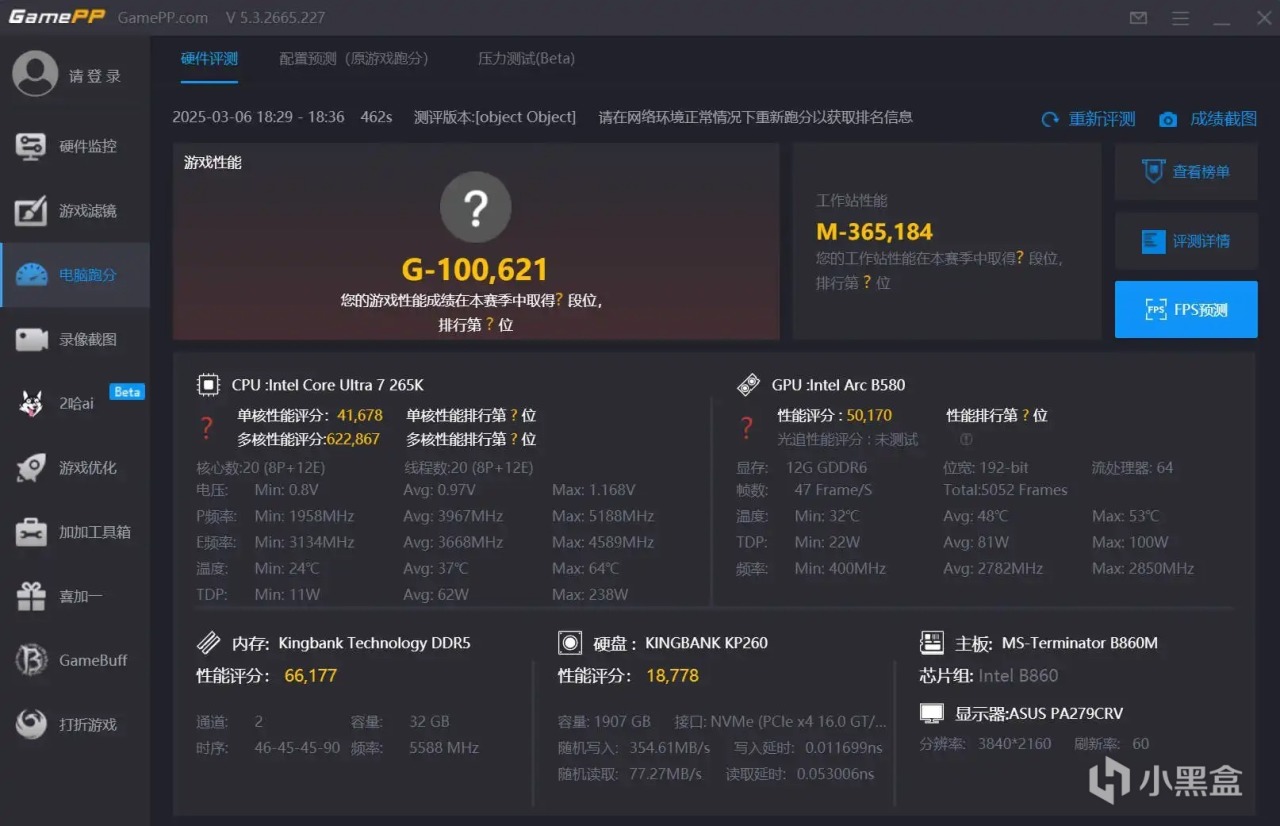1280x826 pixels.
Task: Click 成绩截图 to capture the score
Action: tap(1207, 119)
